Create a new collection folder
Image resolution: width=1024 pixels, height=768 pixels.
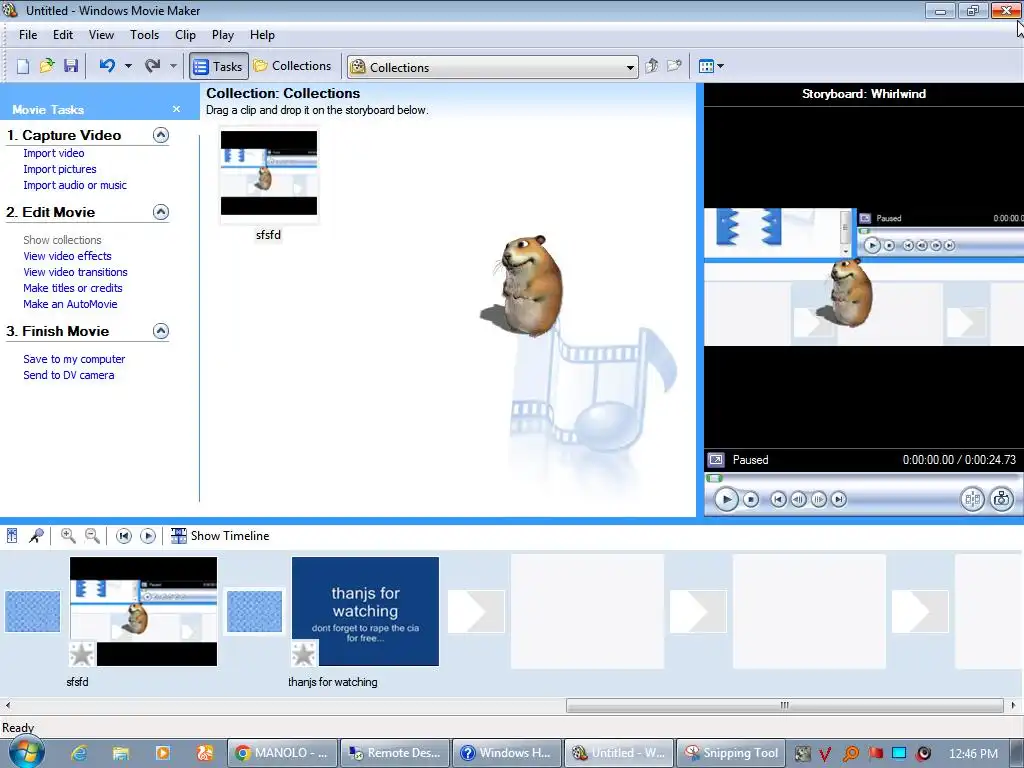point(674,66)
